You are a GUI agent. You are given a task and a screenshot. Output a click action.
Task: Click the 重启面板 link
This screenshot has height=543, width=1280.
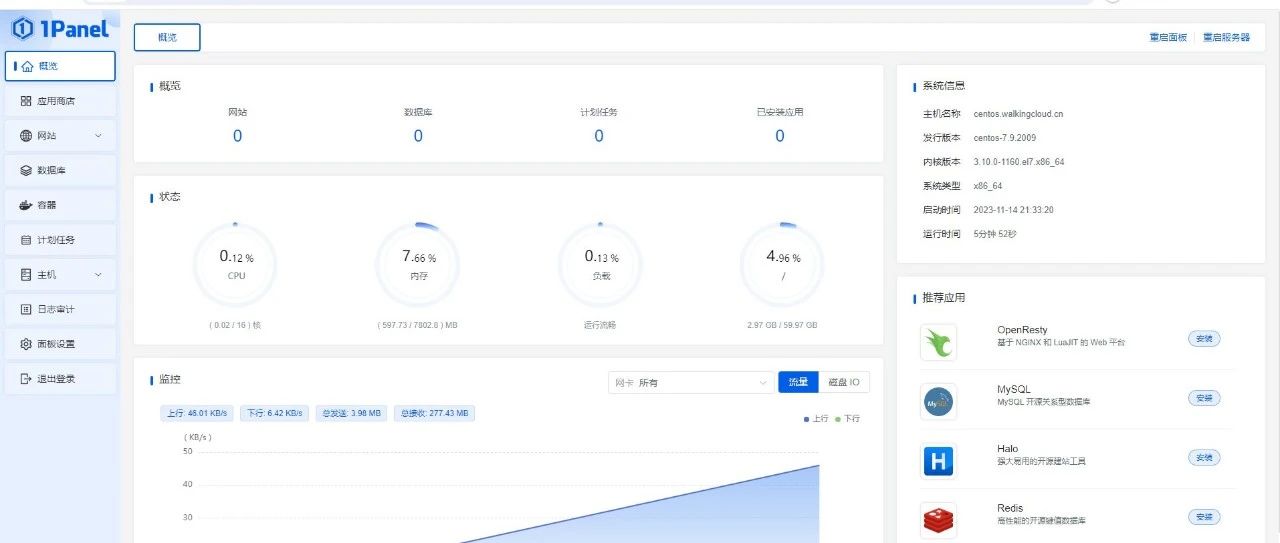click(x=1167, y=37)
